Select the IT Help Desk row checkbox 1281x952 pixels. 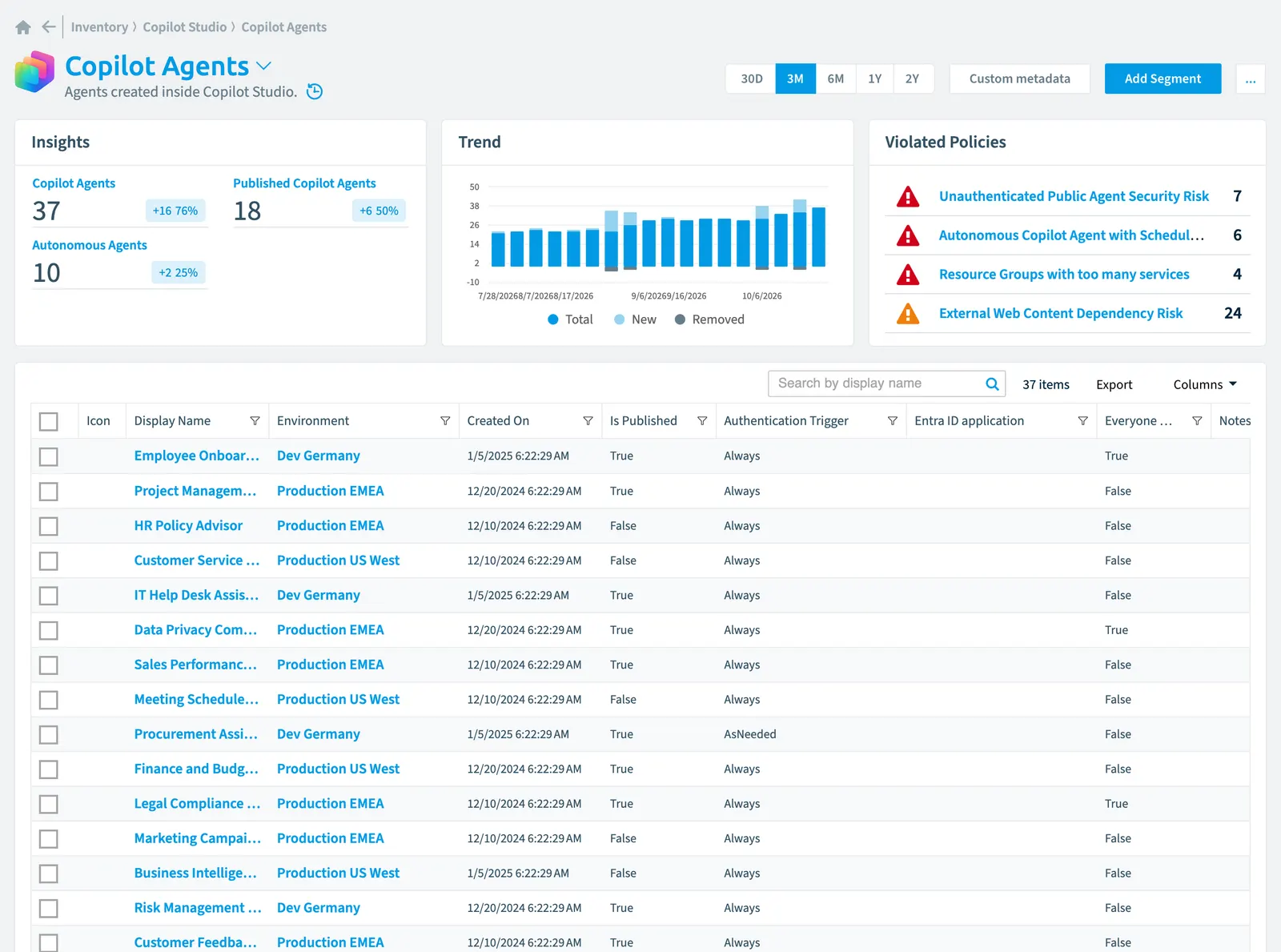pyautogui.click(x=49, y=596)
